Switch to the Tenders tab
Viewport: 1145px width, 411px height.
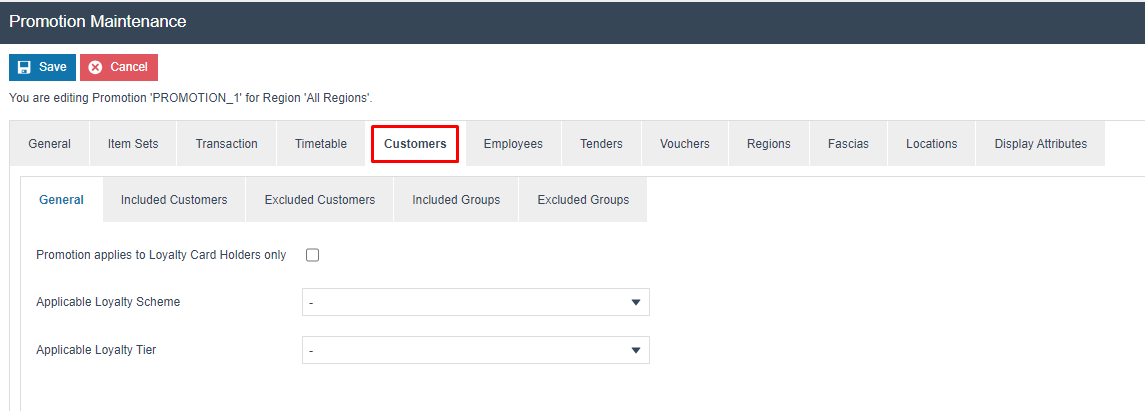click(x=601, y=144)
